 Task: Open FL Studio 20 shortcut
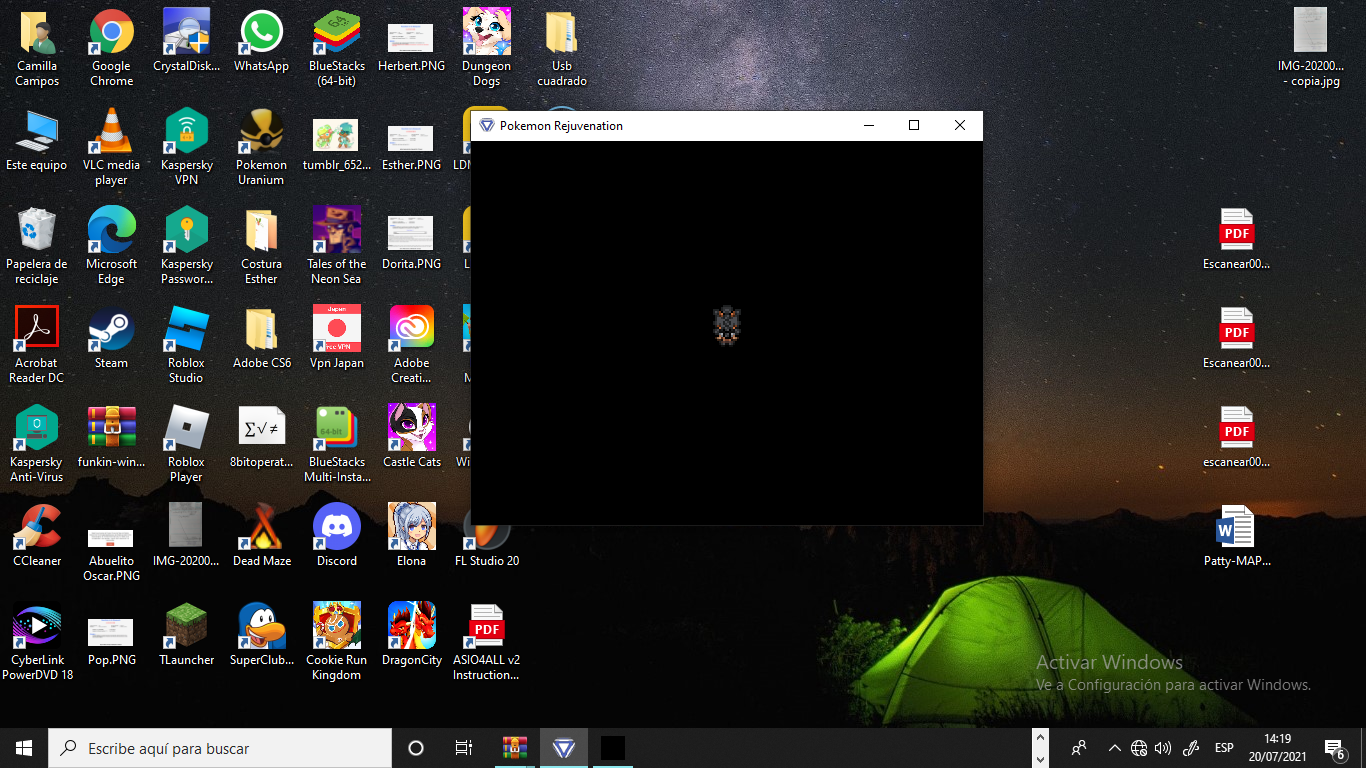(487, 540)
